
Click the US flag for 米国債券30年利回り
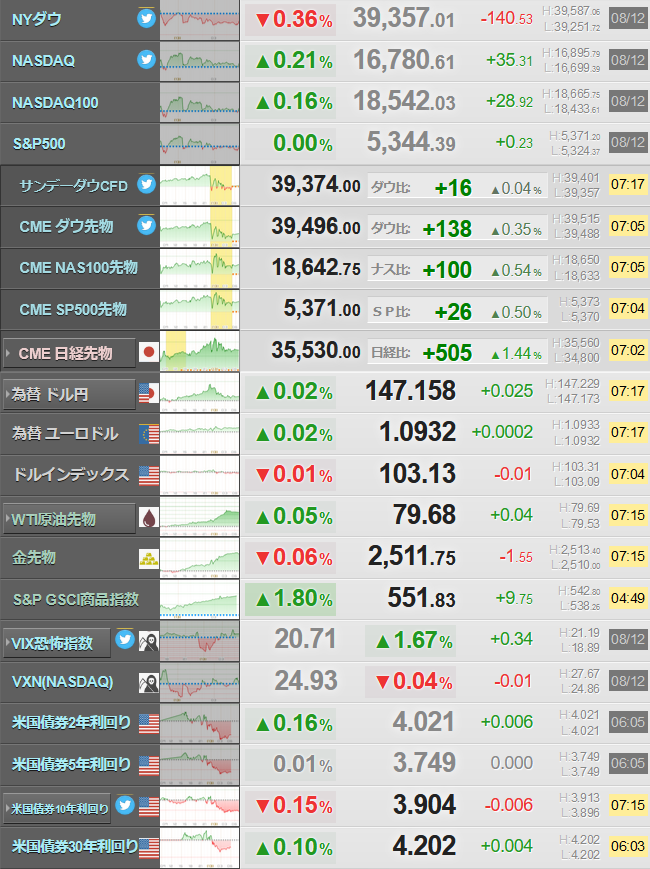click(x=149, y=848)
